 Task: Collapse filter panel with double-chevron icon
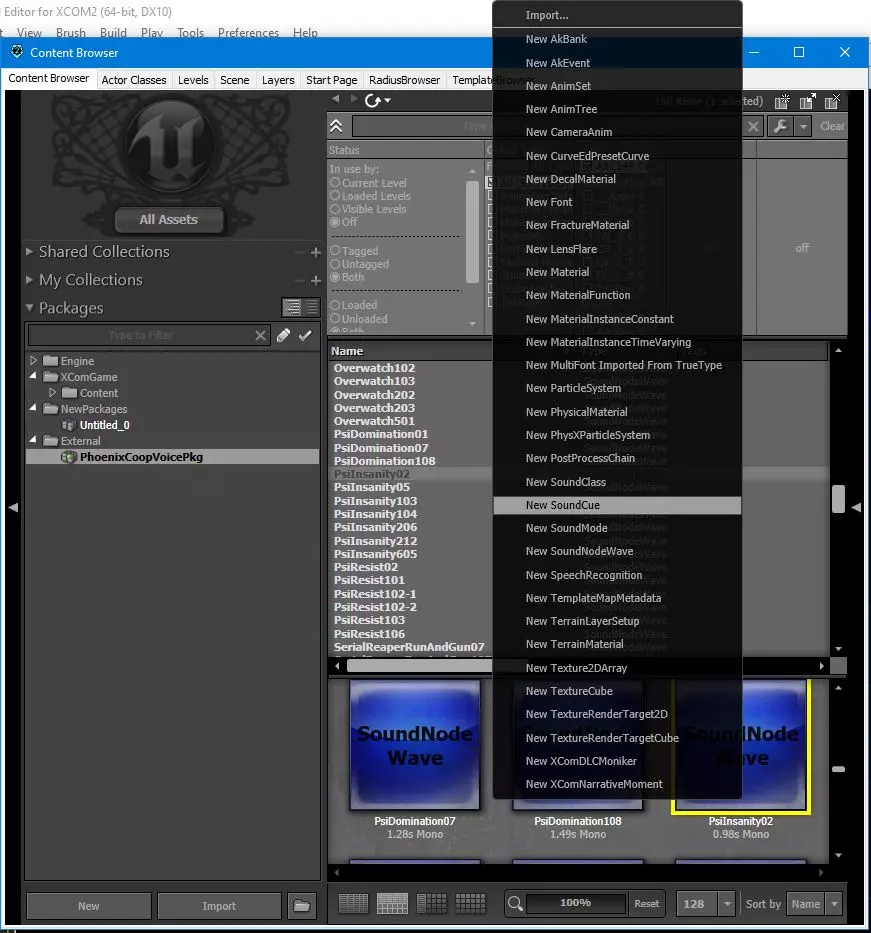click(336, 126)
